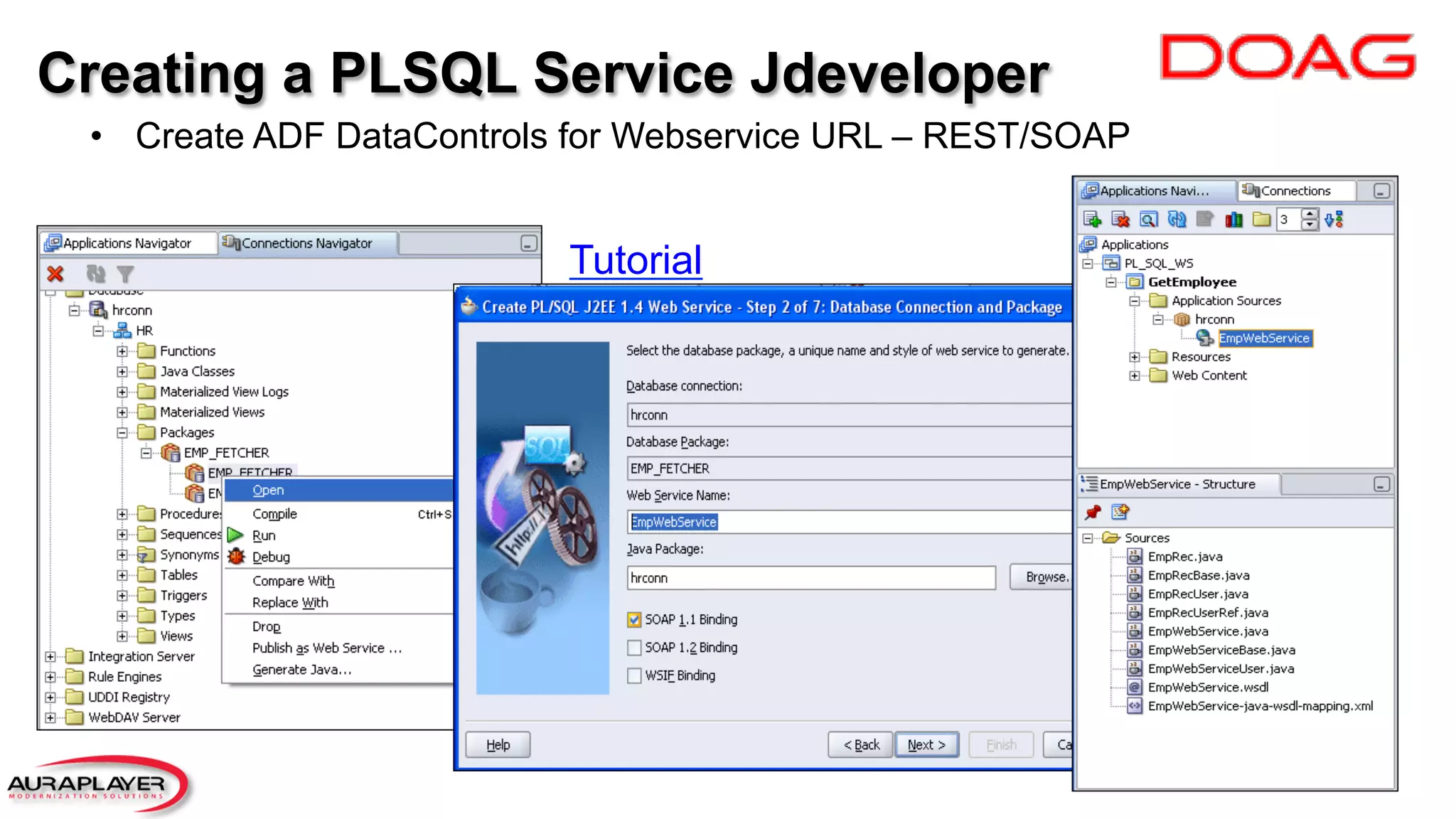The image size is (1456, 819).
Task: Click the Browse button next to Java Package
Action: (x=1042, y=577)
